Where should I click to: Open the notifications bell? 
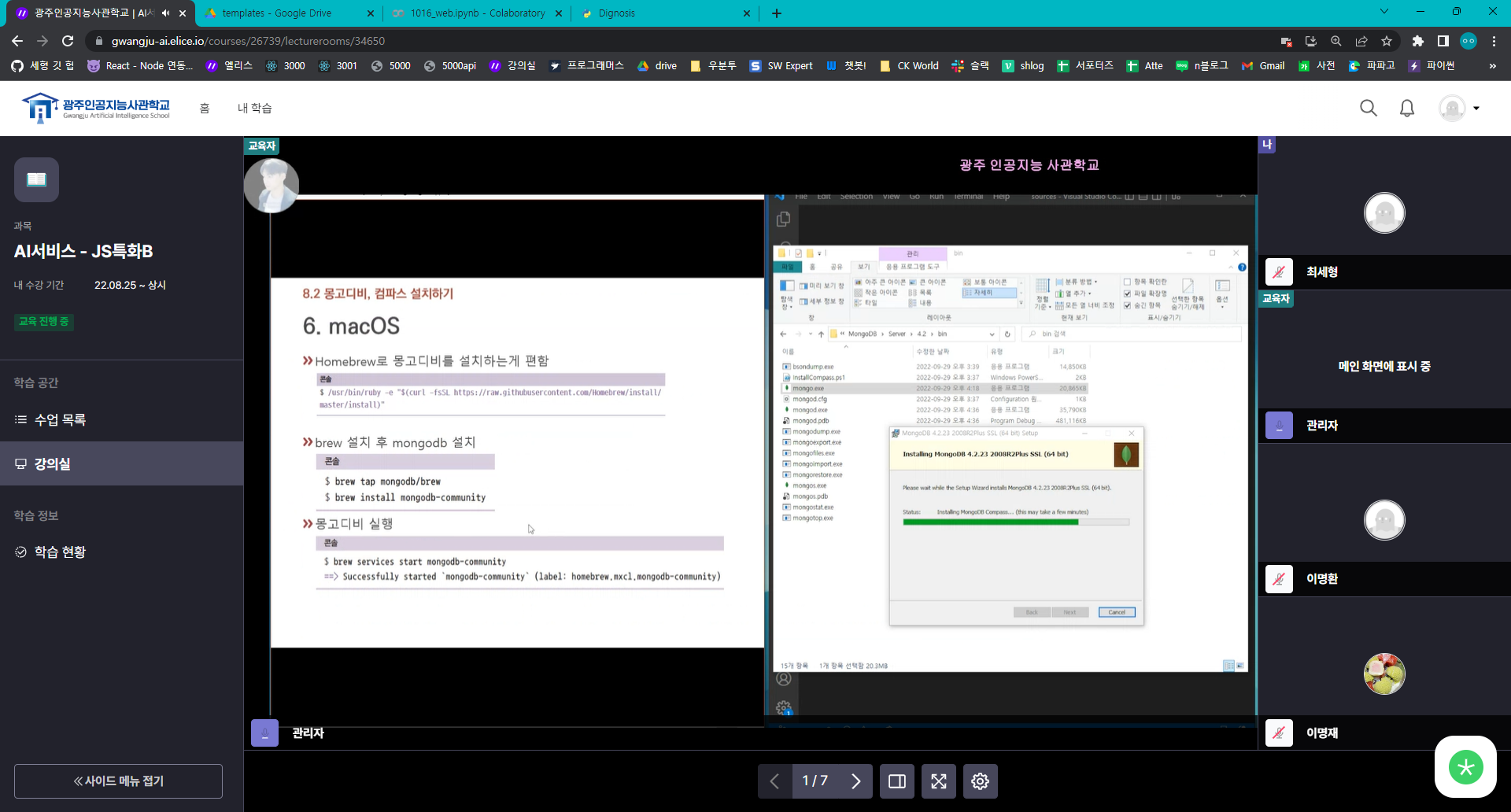(x=1407, y=109)
